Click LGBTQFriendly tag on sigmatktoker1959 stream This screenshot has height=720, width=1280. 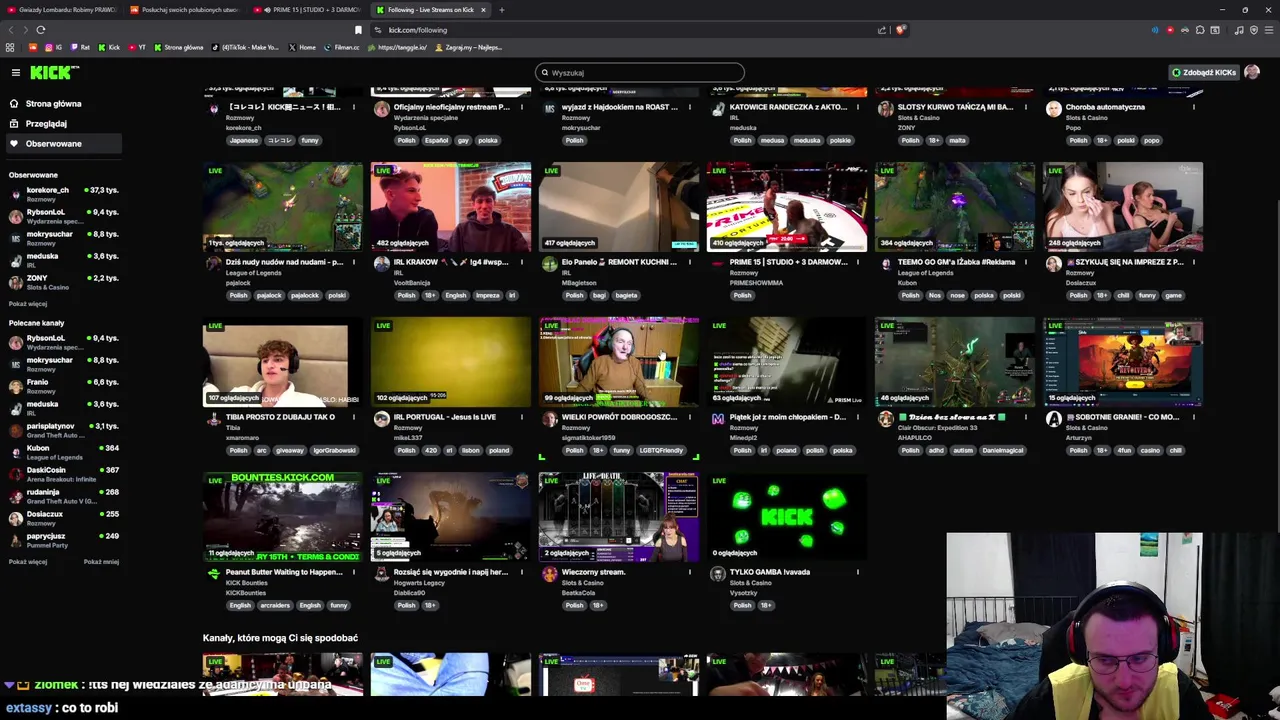point(661,450)
